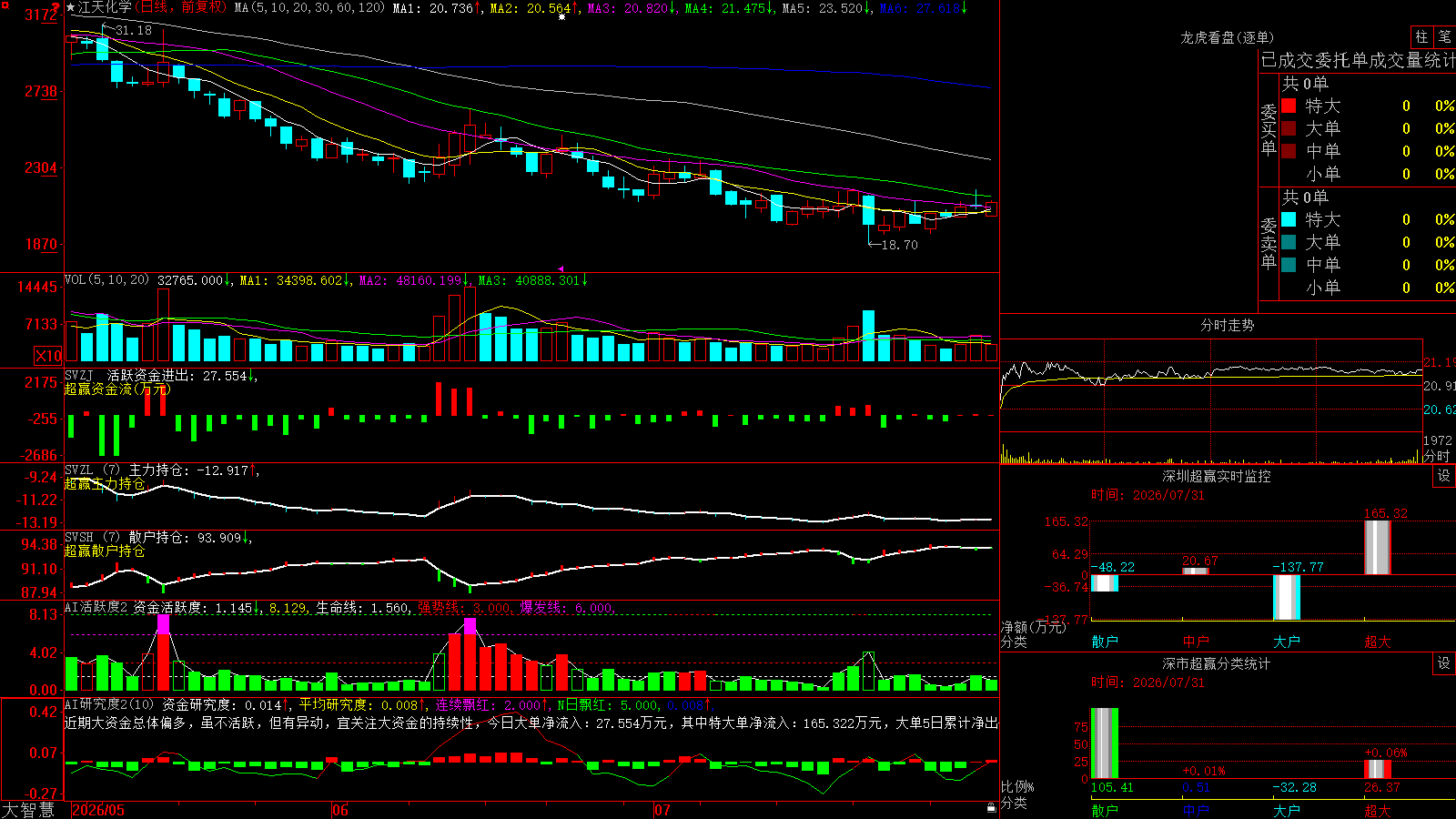1456x819 pixels.
Task: Open 设 settings for 深市超赢分类统计
Action: tap(1444, 663)
